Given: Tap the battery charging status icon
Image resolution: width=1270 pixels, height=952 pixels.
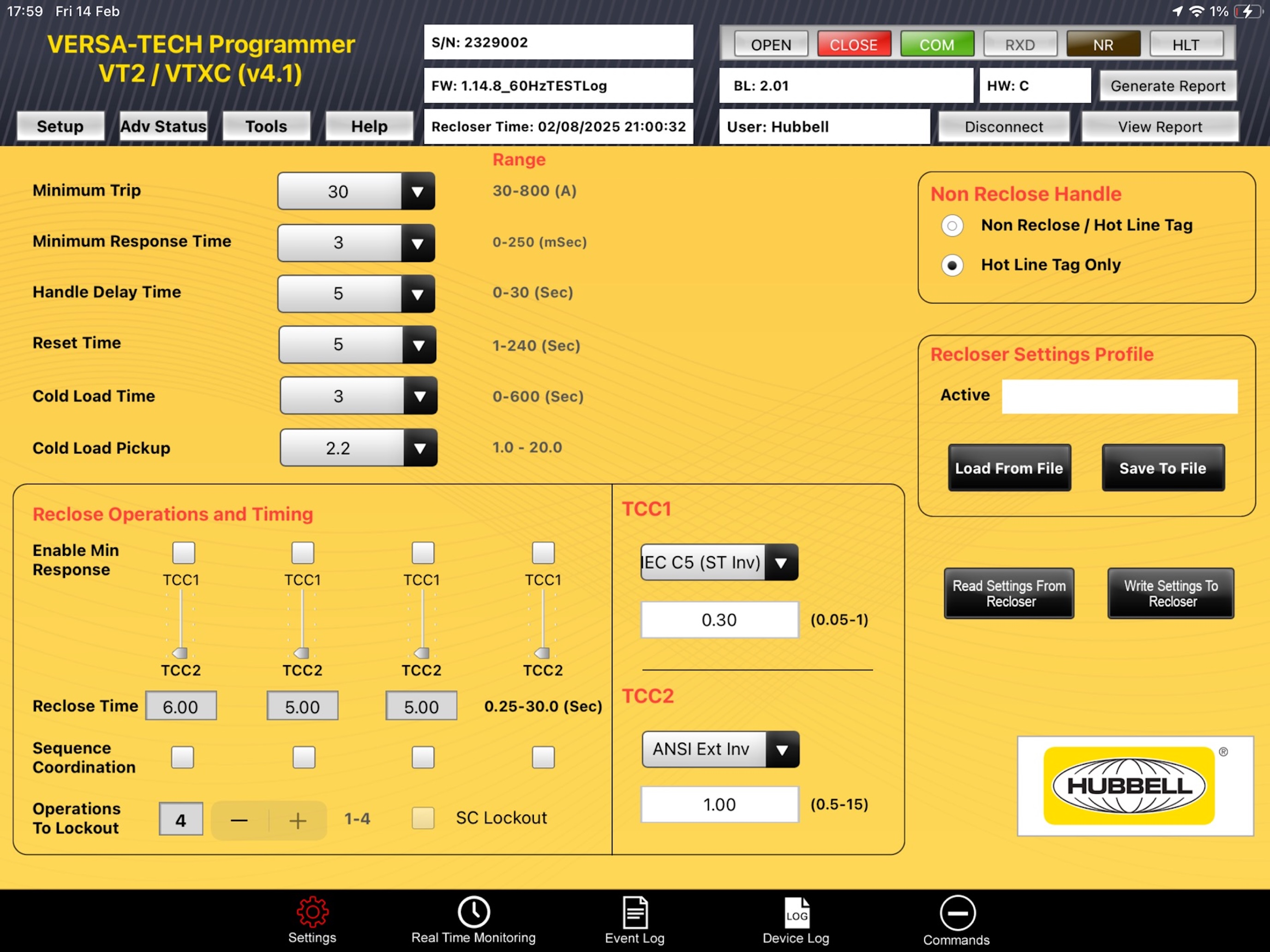Looking at the screenshot, I should pos(1248,12).
